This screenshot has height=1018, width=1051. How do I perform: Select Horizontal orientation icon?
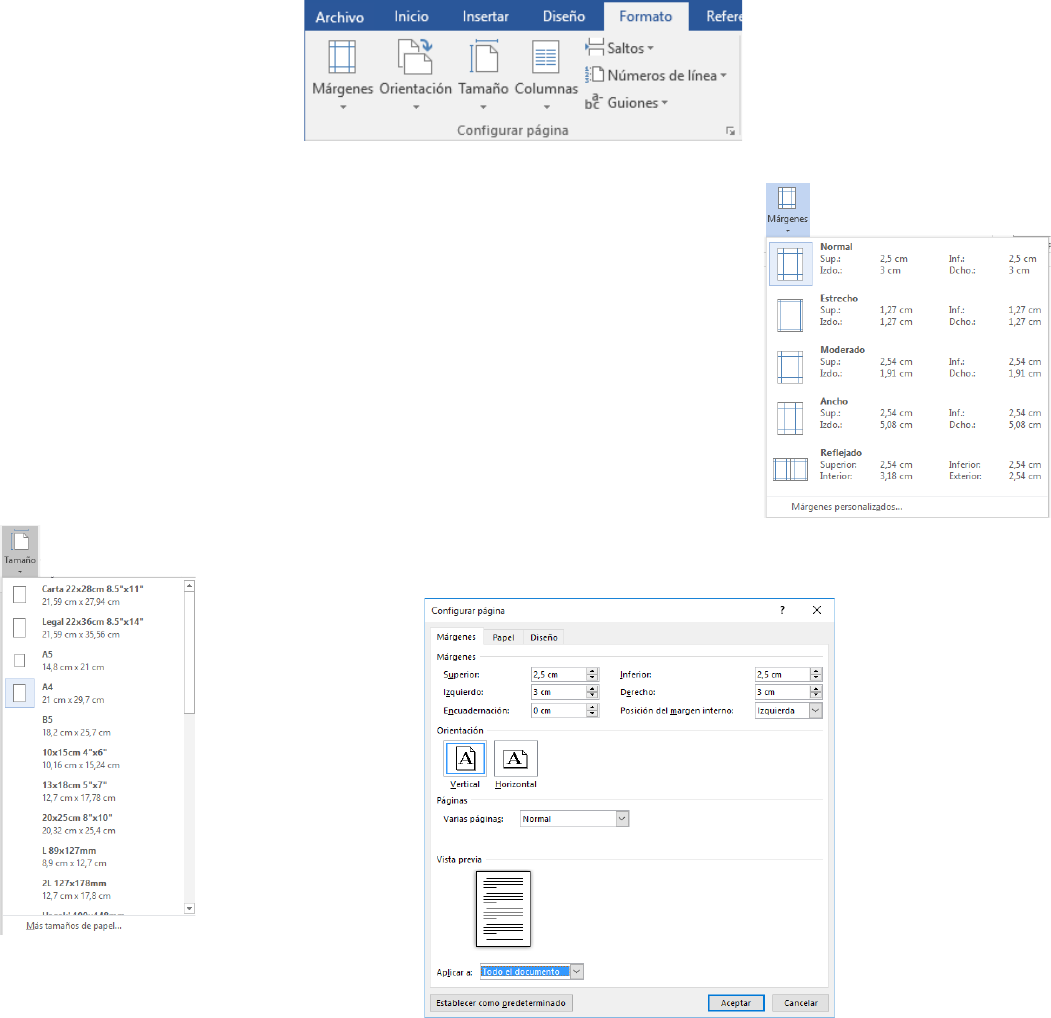pos(515,759)
